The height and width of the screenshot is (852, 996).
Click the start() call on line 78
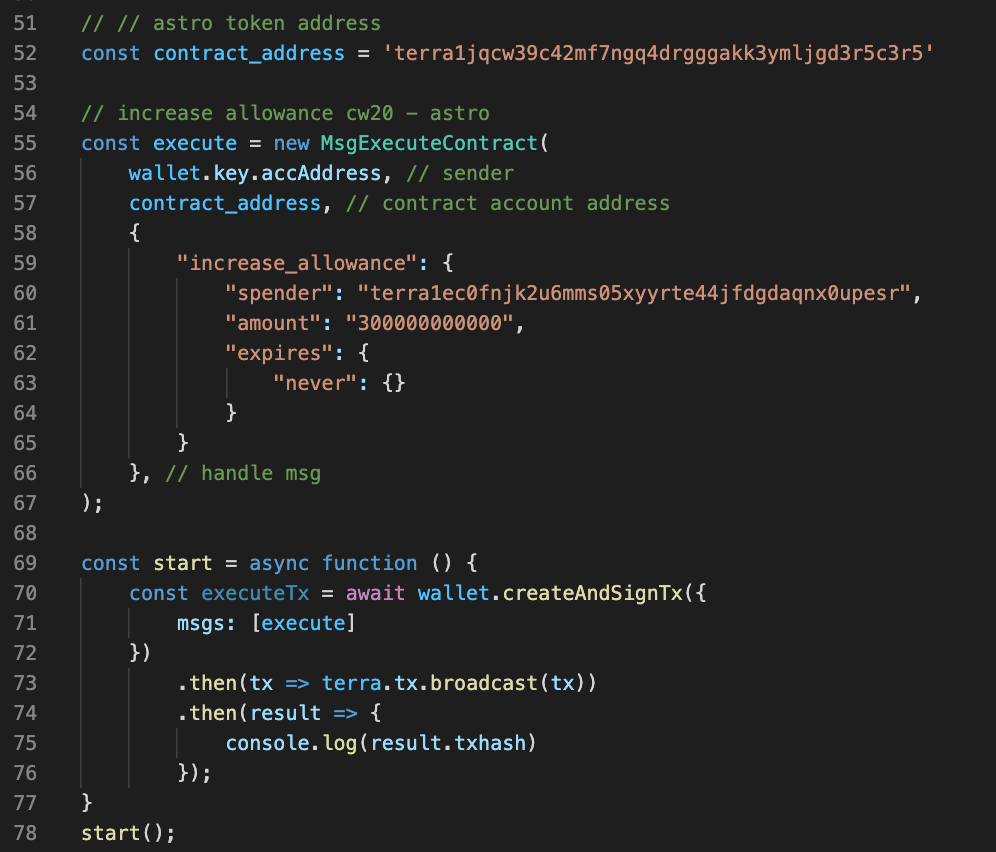(128, 833)
